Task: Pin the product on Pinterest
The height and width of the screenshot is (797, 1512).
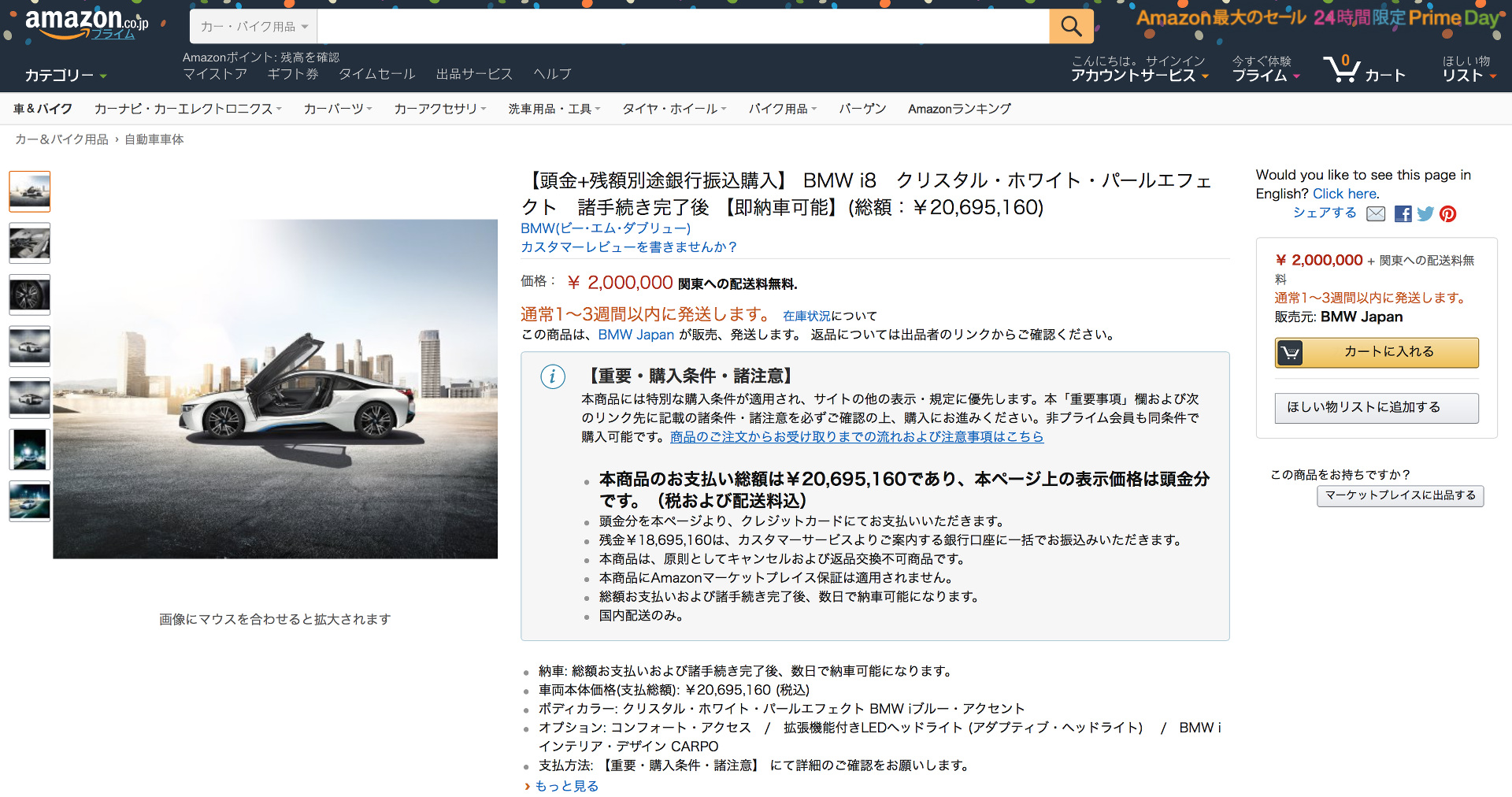Action: (1447, 214)
